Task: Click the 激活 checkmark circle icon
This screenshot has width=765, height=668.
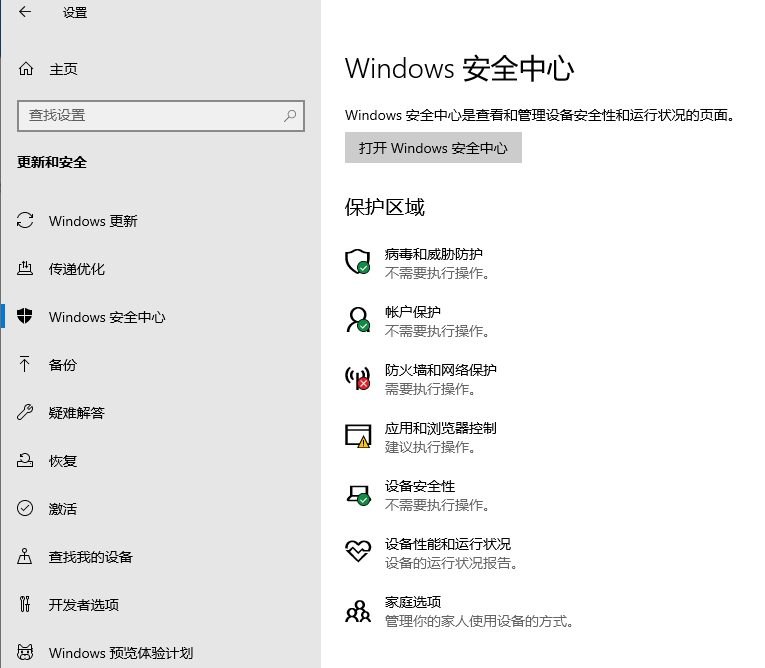Action: [25, 508]
